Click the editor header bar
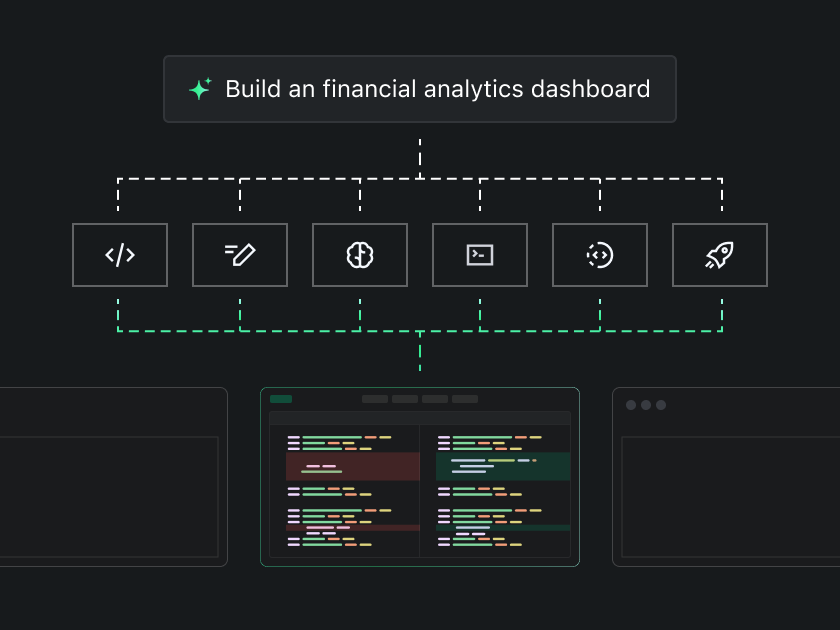 (x=420, y=417)
